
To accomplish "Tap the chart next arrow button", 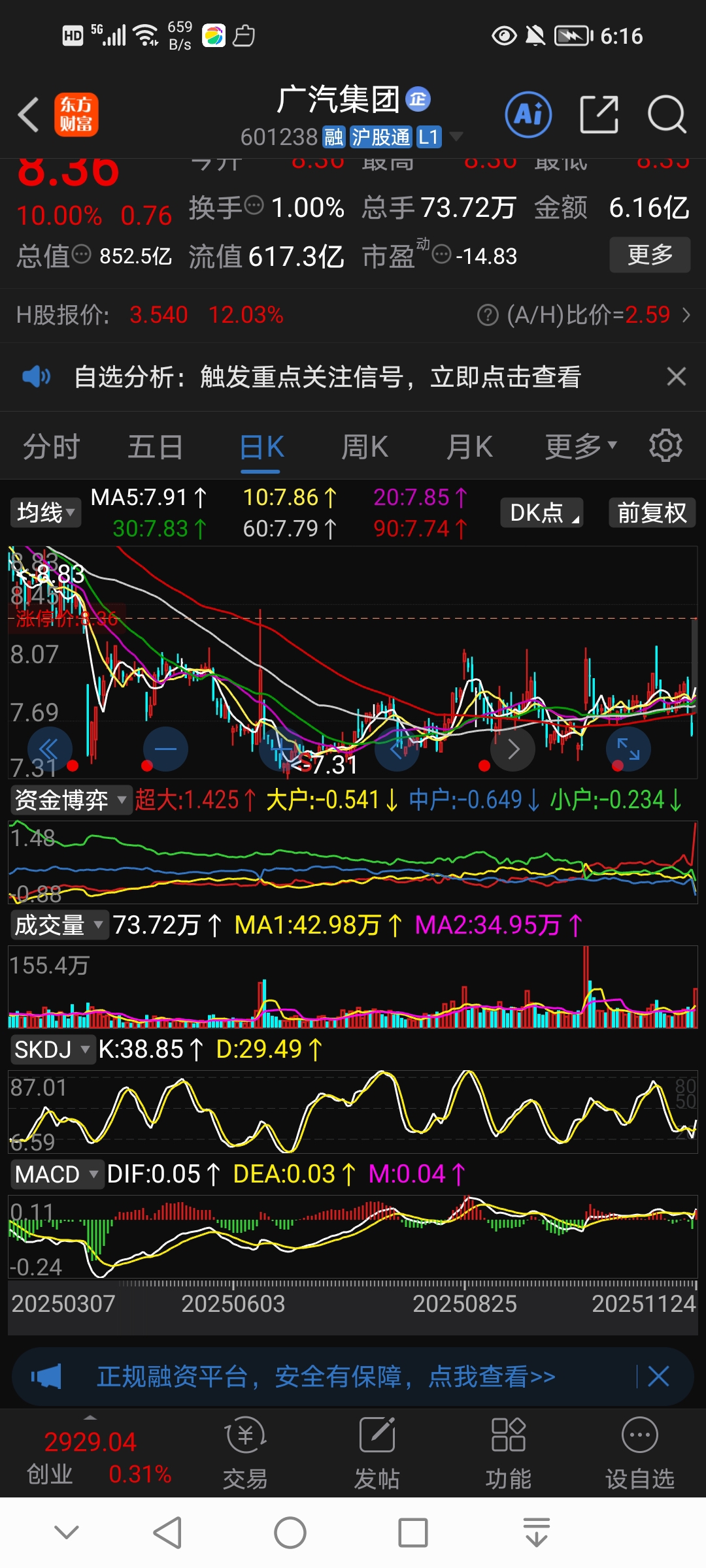I will coord(513,749).
